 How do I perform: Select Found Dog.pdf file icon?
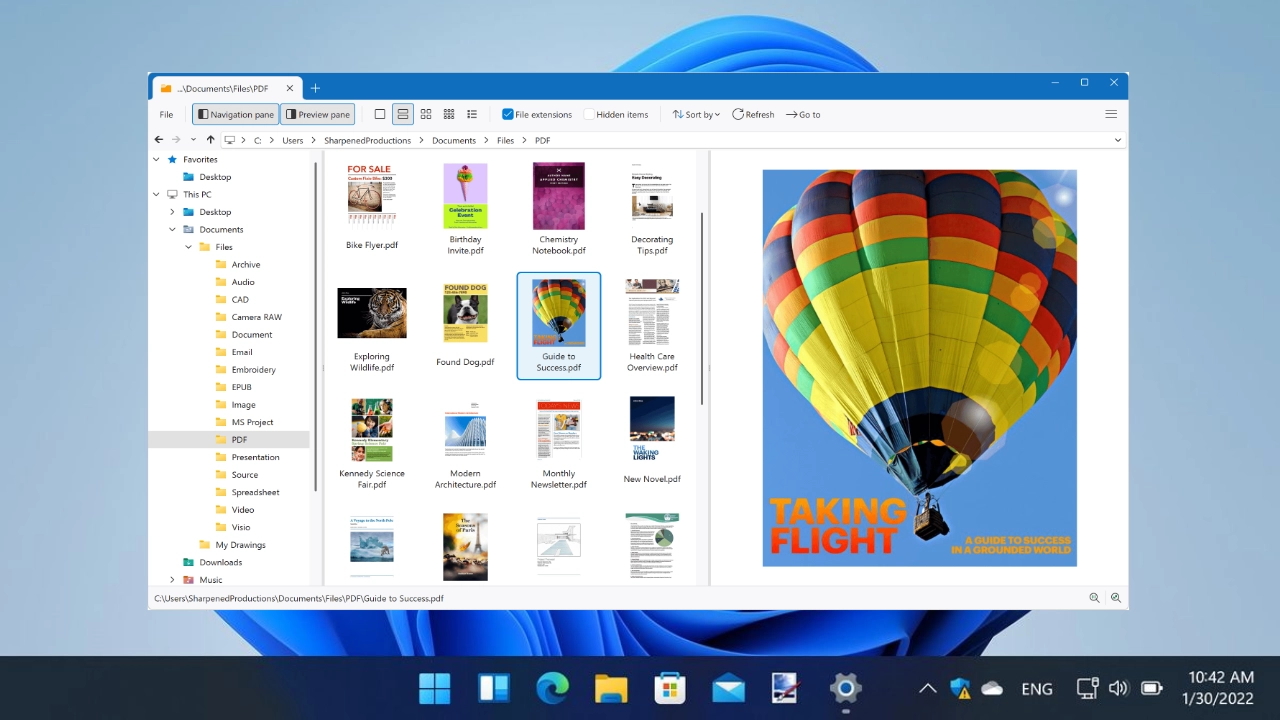[x=465, y=313]
